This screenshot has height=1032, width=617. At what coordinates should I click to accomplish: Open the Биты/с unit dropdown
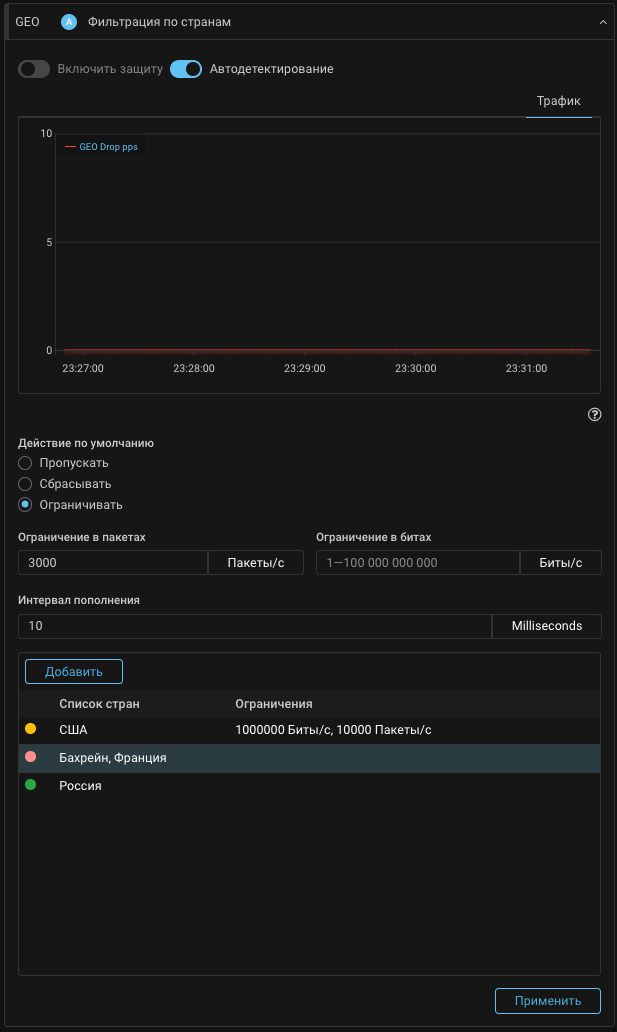coord(560,563)
